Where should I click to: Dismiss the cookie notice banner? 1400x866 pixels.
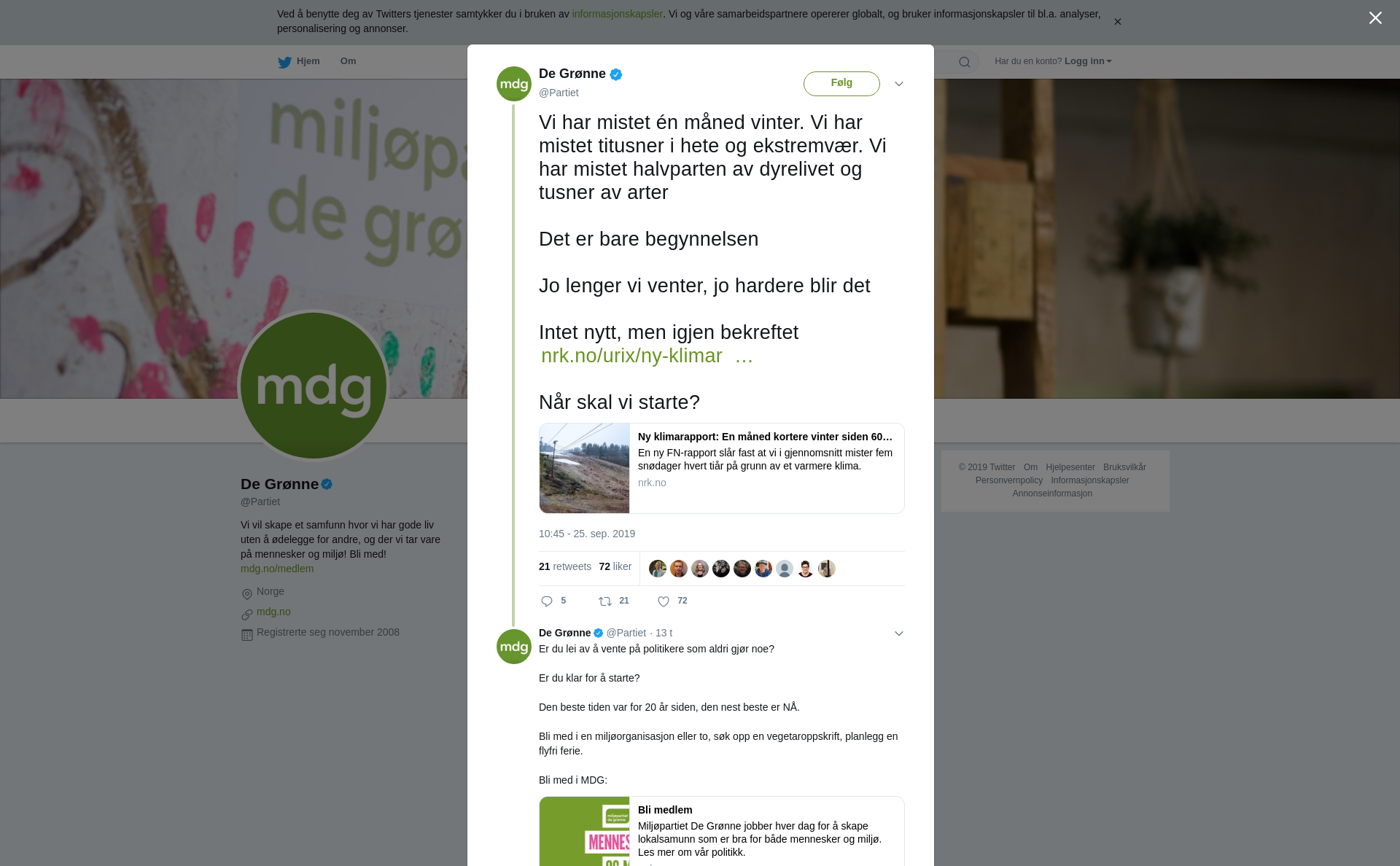pos(1117,22)
